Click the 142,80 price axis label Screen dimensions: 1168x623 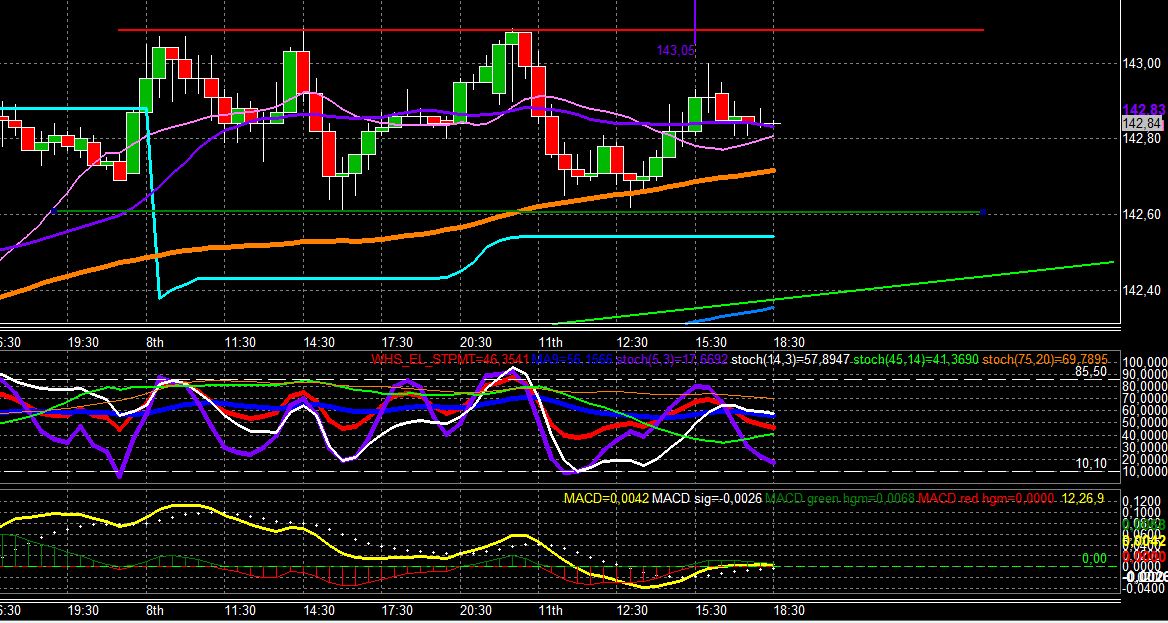(1141, 139)
